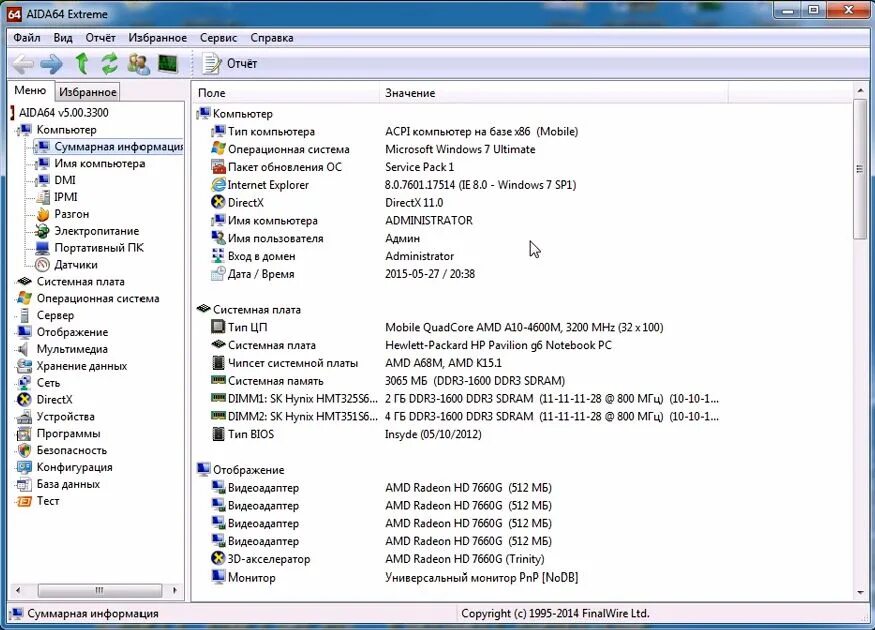The width and height of the screenshot is (875, 630).
Task: Select the DMI tree item
Action: (x=65, y=180)
